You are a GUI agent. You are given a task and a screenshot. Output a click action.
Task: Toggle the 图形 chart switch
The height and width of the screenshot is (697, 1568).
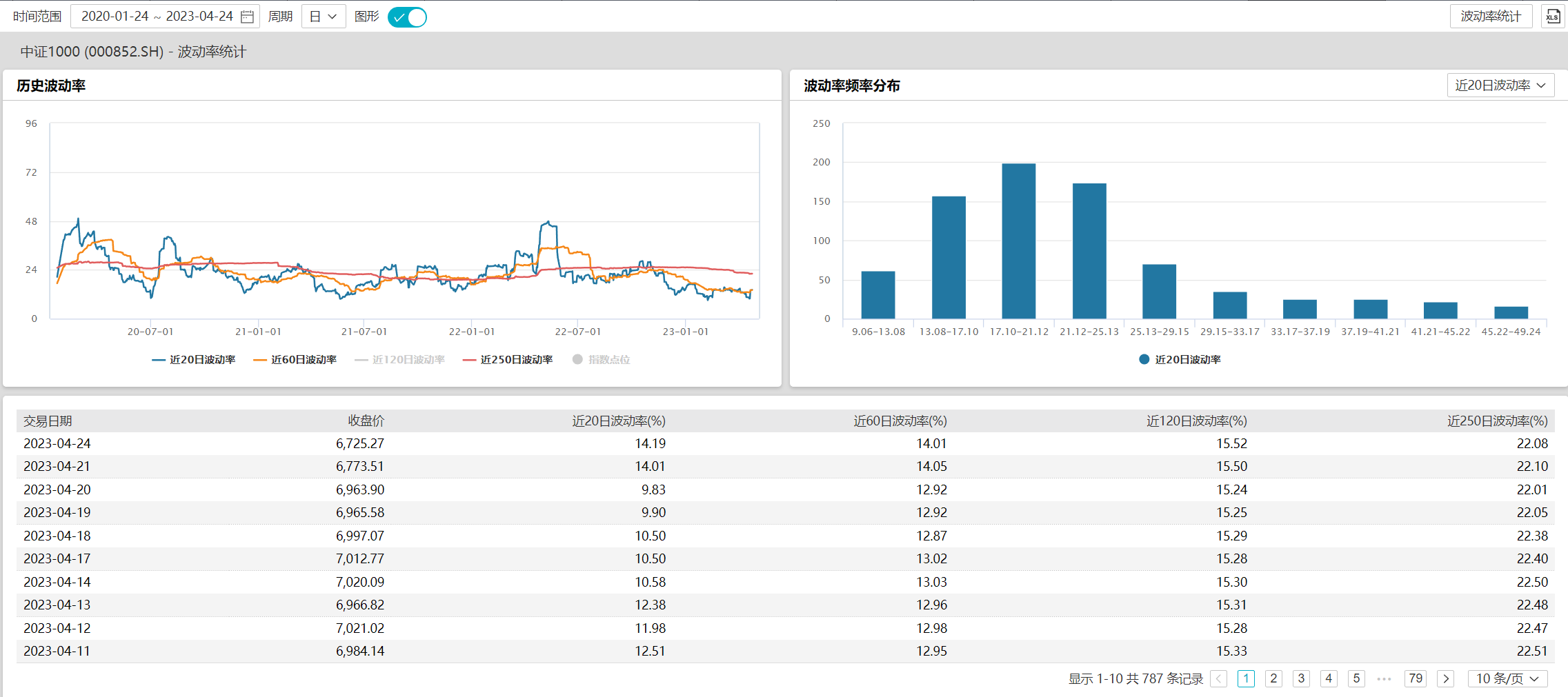[407, 17]
